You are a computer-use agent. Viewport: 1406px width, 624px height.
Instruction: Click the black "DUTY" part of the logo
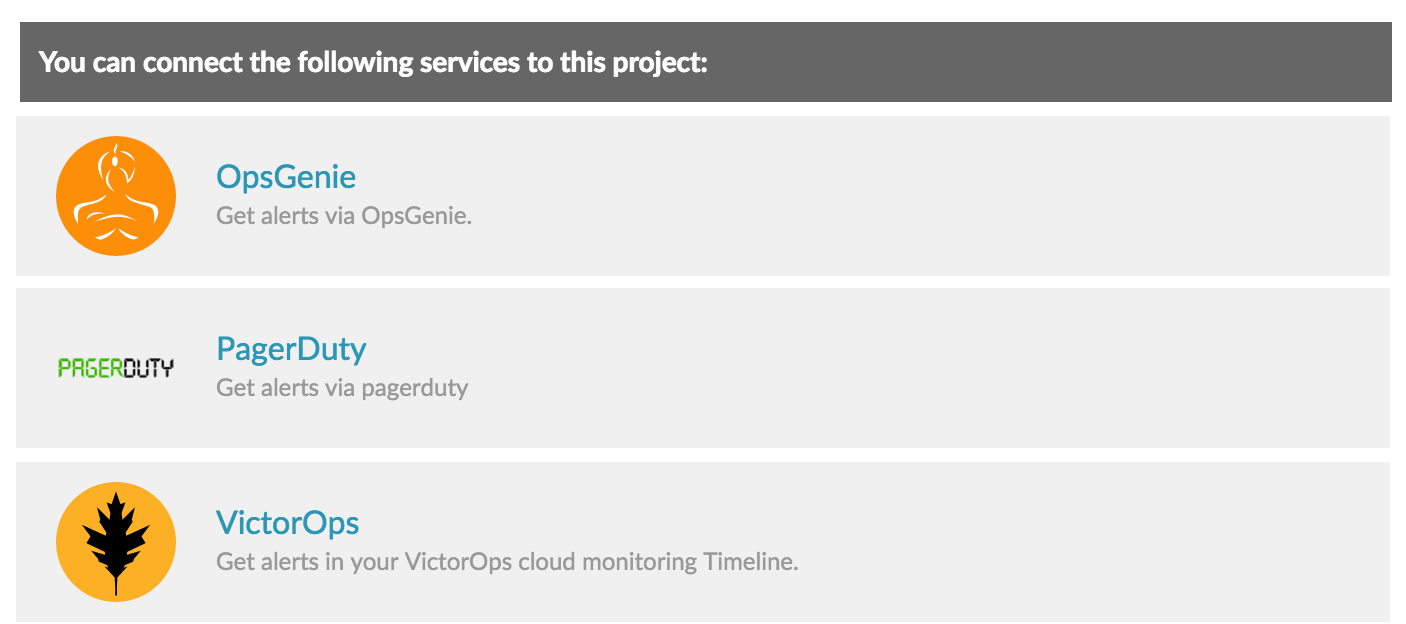[x=148, y=368]
